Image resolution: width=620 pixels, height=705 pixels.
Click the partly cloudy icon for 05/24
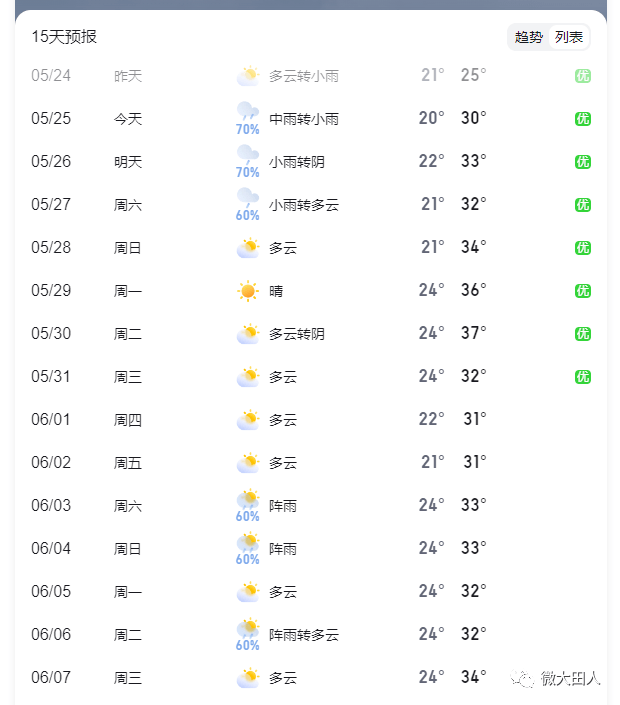coord(248,76)
